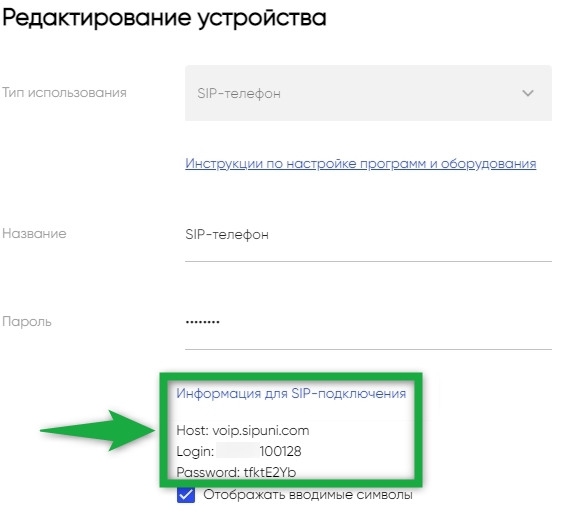Click the blue checkmark icon

point(186,495)
